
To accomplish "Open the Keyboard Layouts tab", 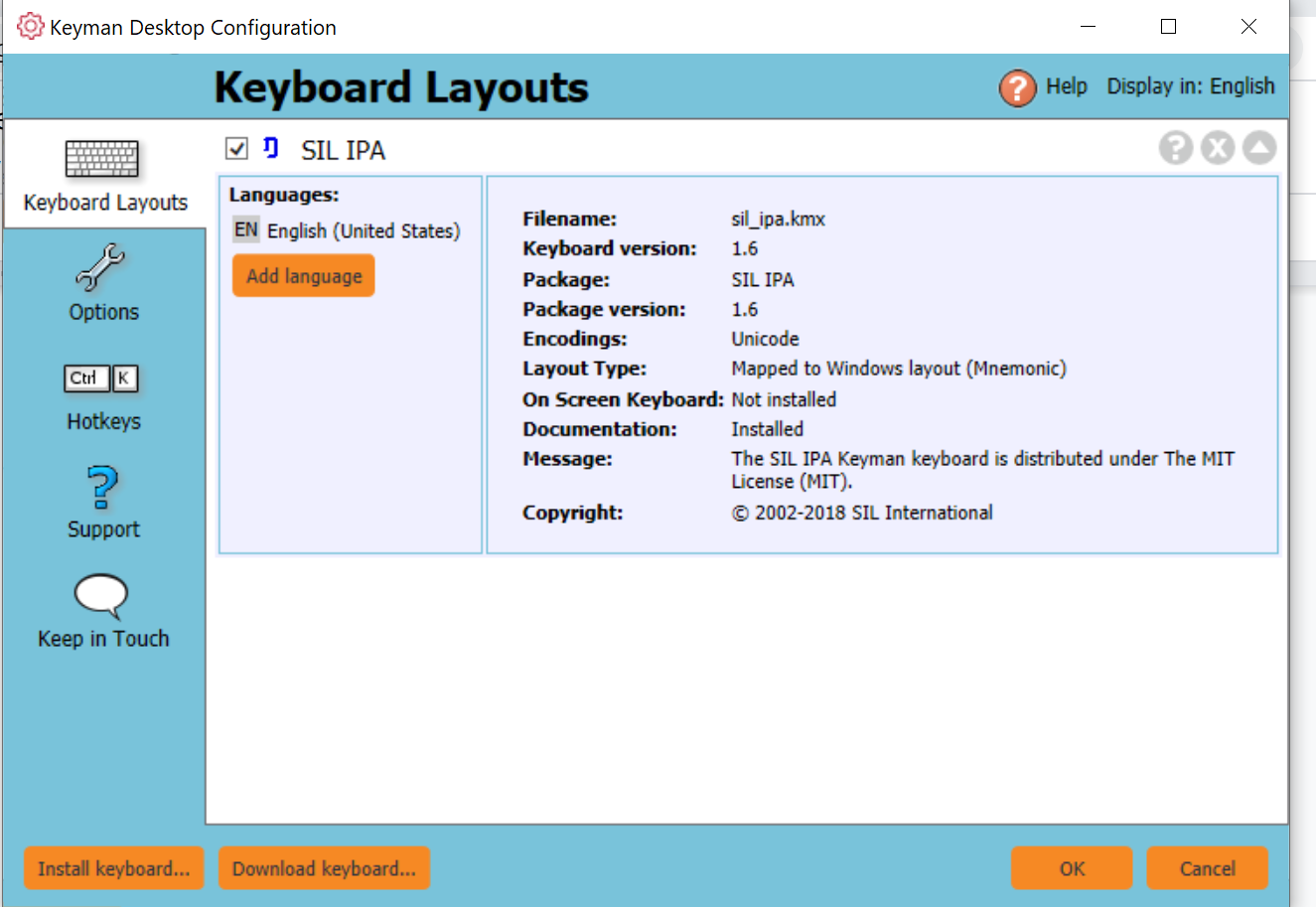I will pyautogui.click(x=104, y=176).
